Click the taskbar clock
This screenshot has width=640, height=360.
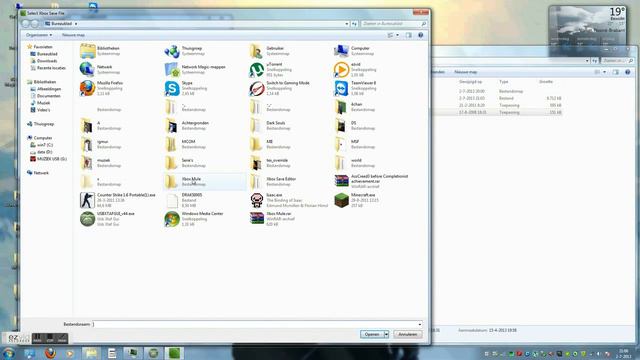pos(623,353)
